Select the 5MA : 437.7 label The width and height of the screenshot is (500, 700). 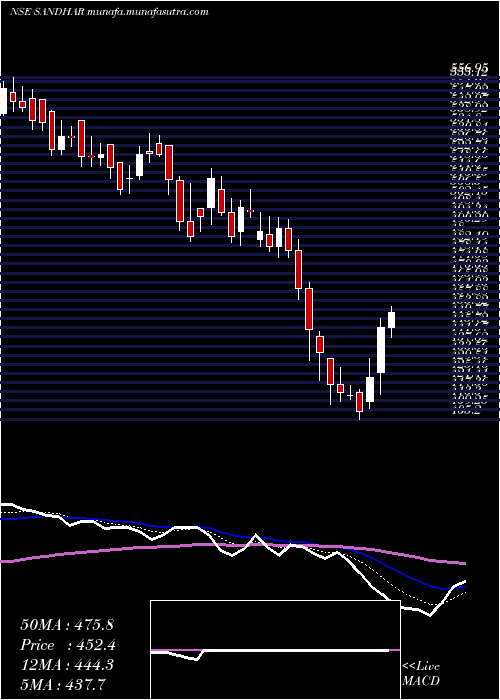tap(63, 685)
